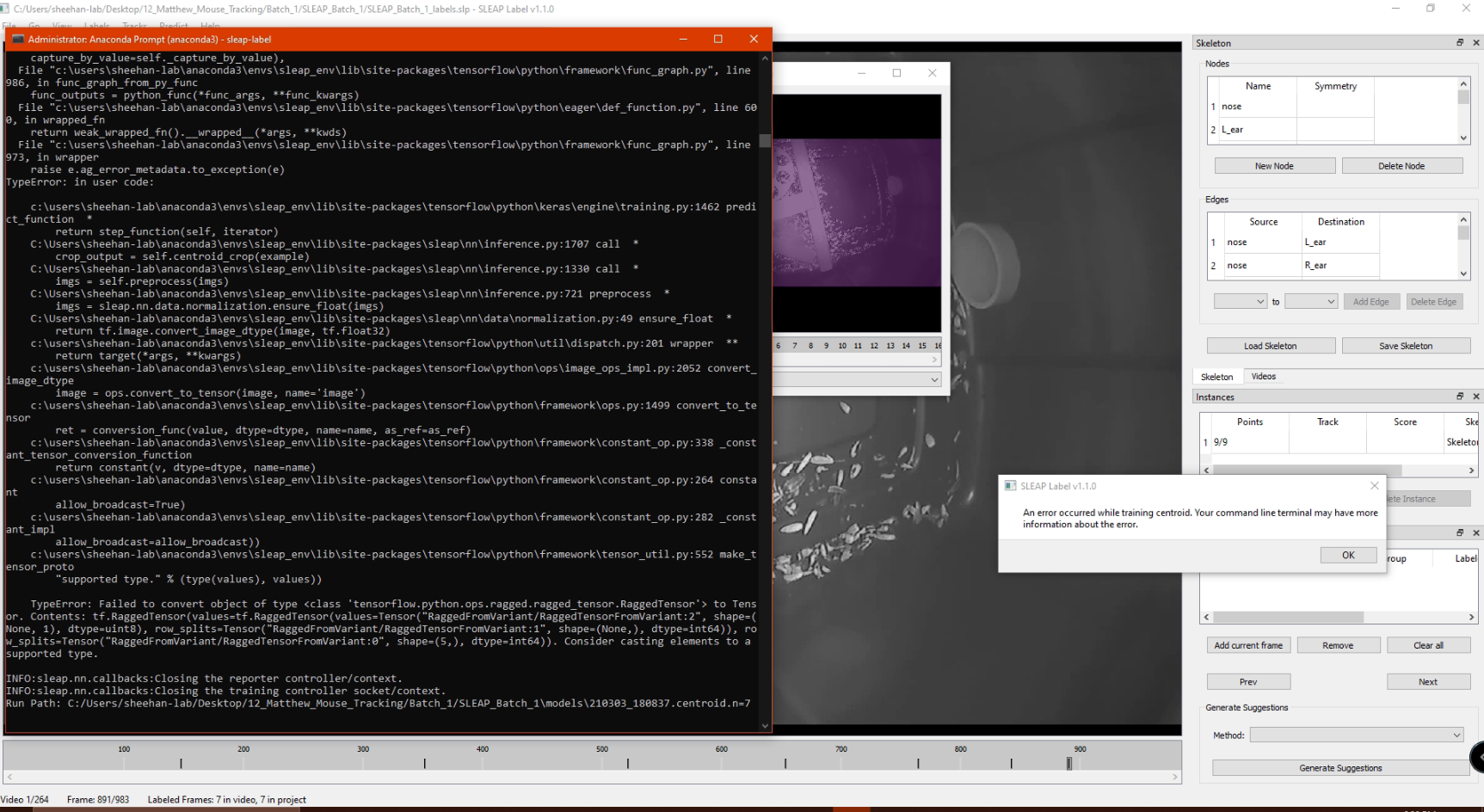The height and width of the screenshot is (812, 1484).
Task: Open the destination node dropdown after 'to'
Action: pos(1311,301)
